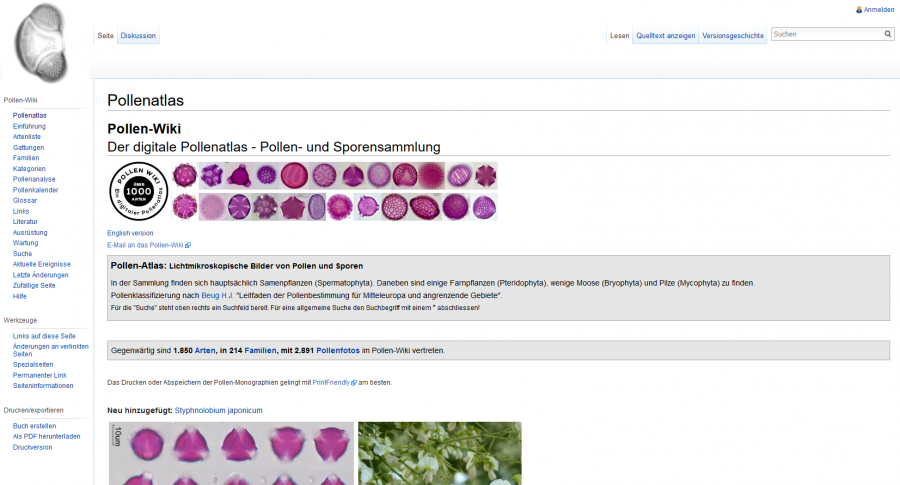This screenshot has height=485, width=900.
Task: Open the PrintFriendly link
Action: pos(331,382)
